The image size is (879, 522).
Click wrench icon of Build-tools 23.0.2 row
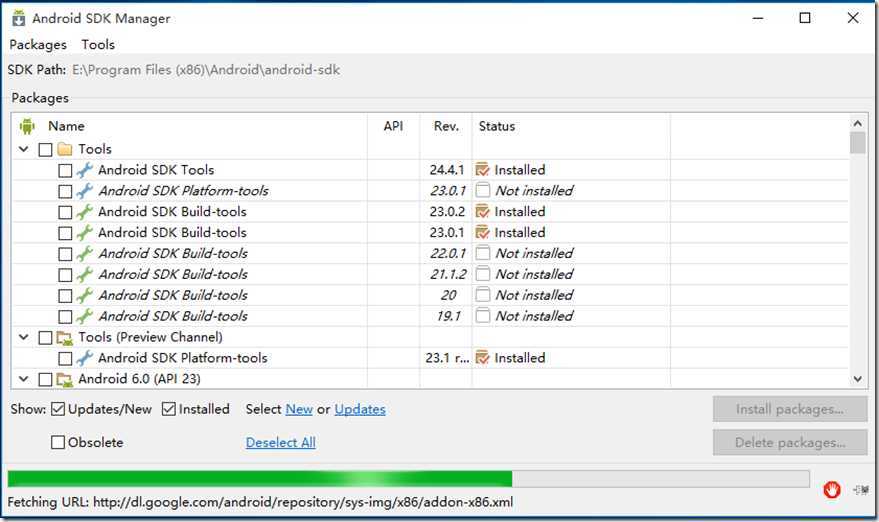pos(85,211)
